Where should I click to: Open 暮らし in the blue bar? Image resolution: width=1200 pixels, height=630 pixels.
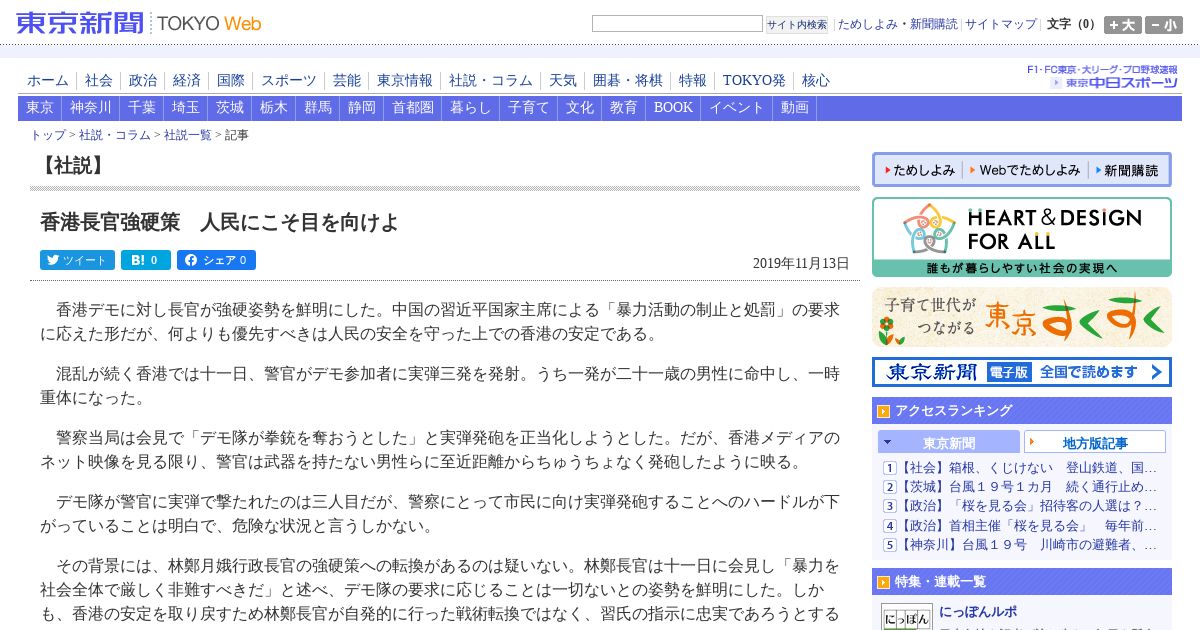tap(471, 108)
